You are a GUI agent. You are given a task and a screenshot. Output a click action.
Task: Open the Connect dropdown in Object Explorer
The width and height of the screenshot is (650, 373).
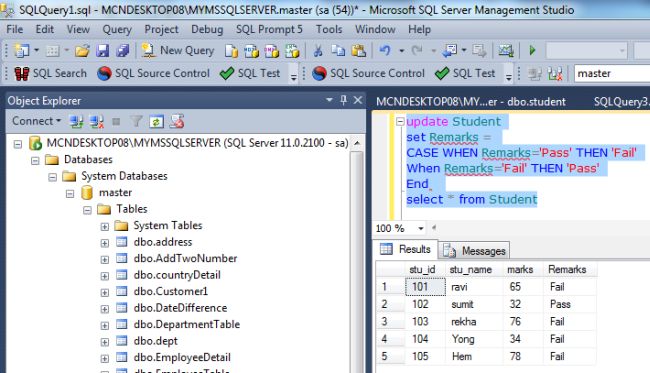pyautogui.click(x=36, y=121)
